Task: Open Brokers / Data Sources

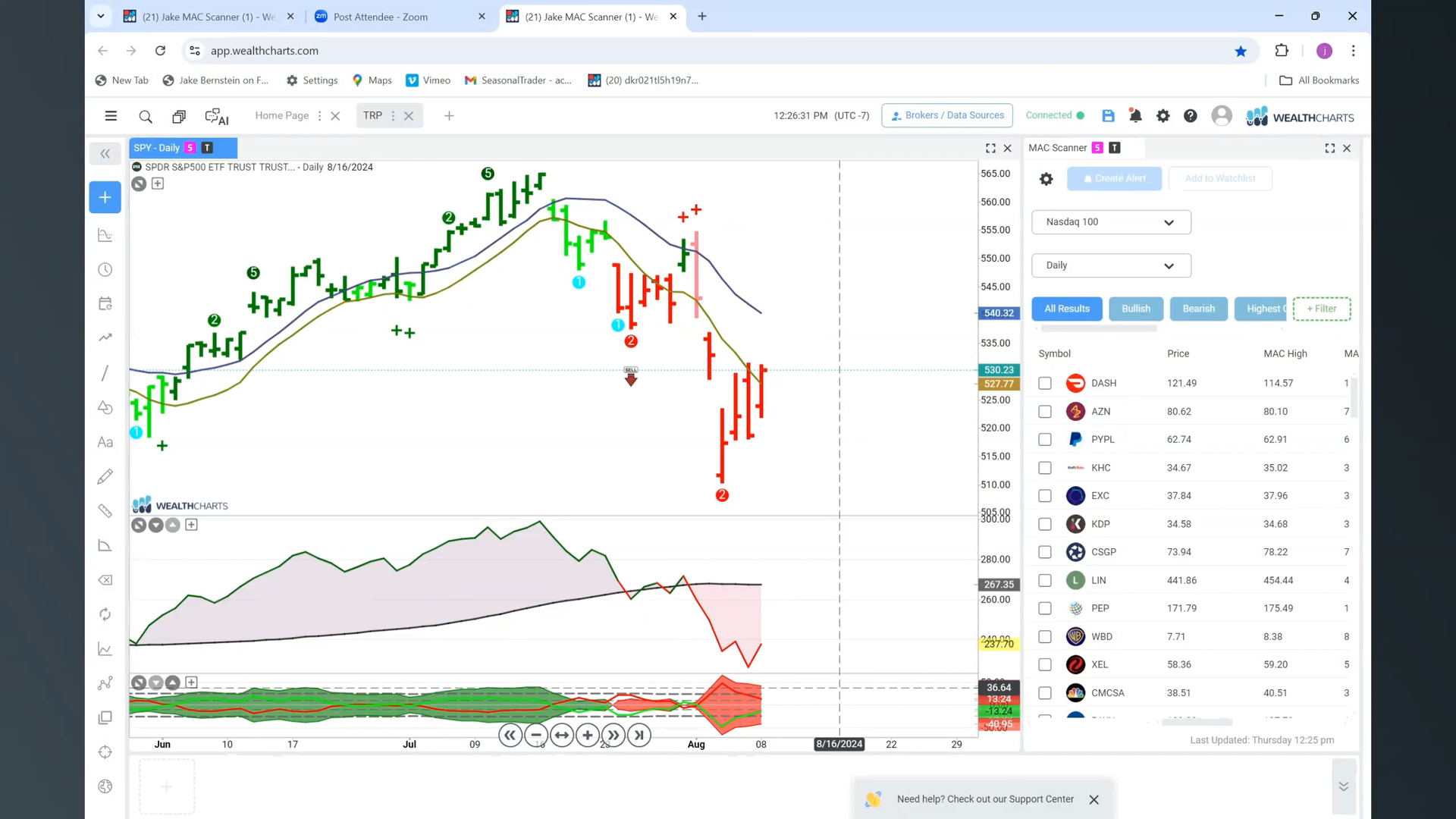Action: [947, 115]
